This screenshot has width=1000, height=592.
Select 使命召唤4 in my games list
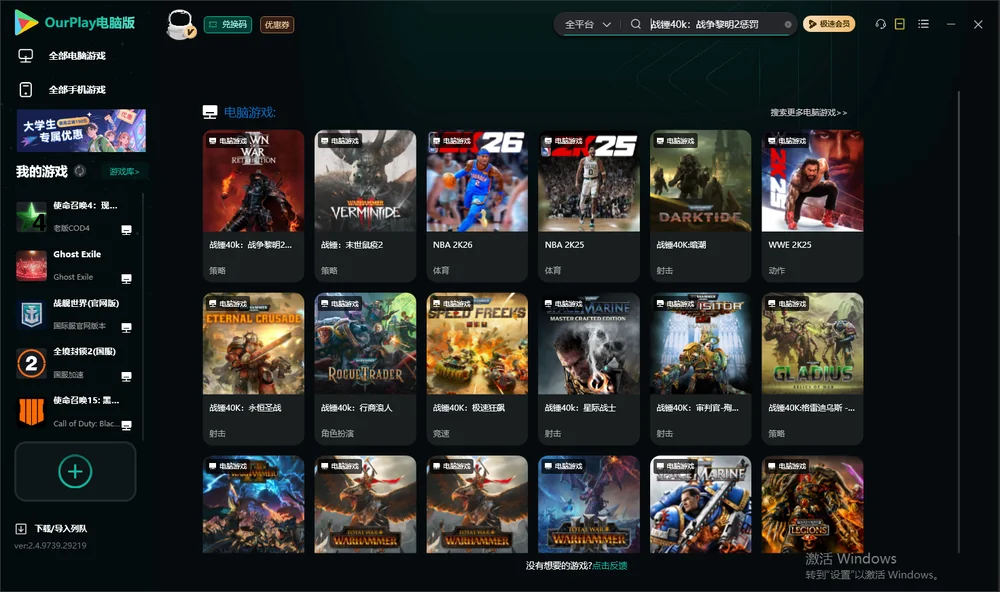(x=75, y=216)
